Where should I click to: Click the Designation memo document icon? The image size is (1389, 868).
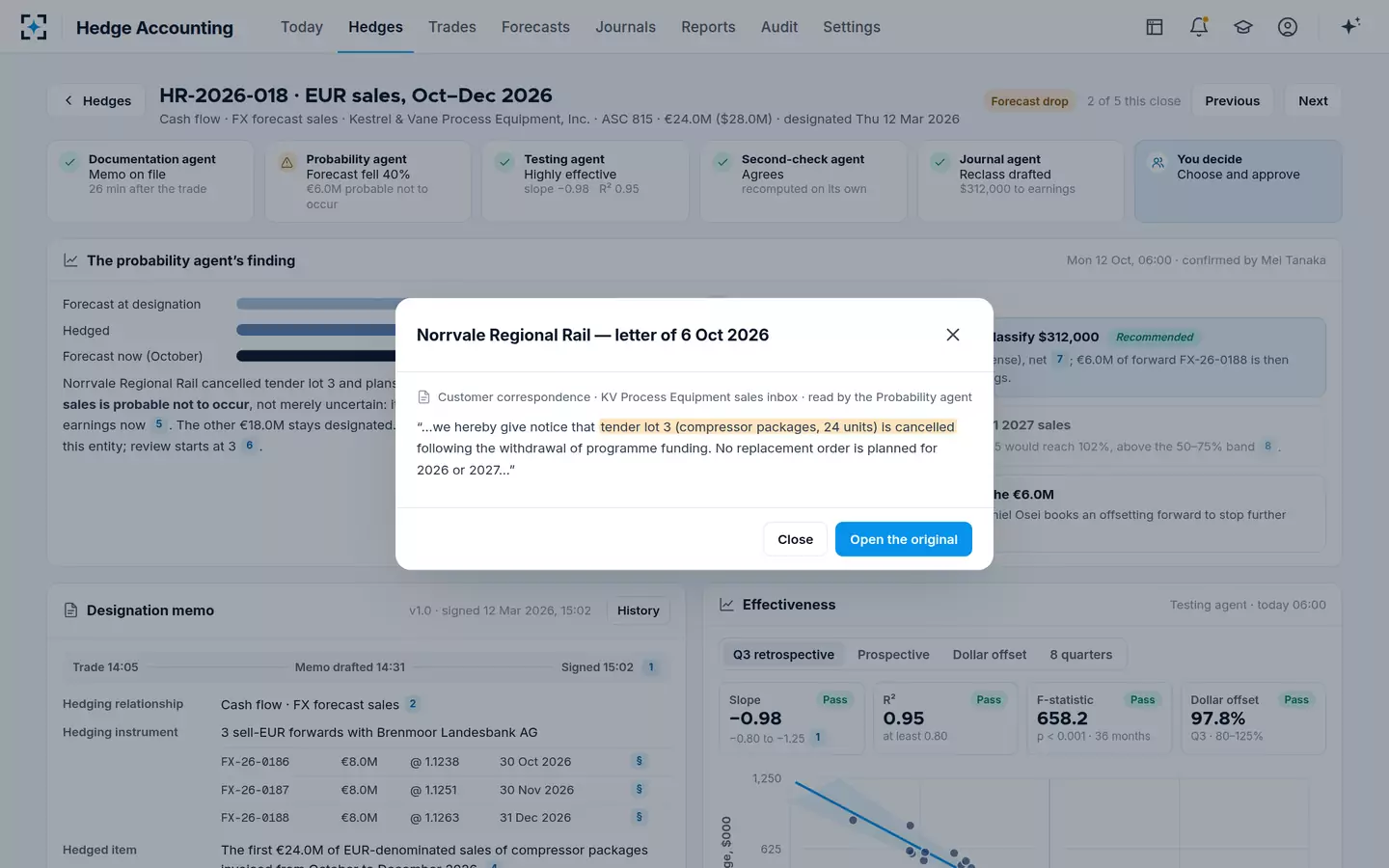70,610
